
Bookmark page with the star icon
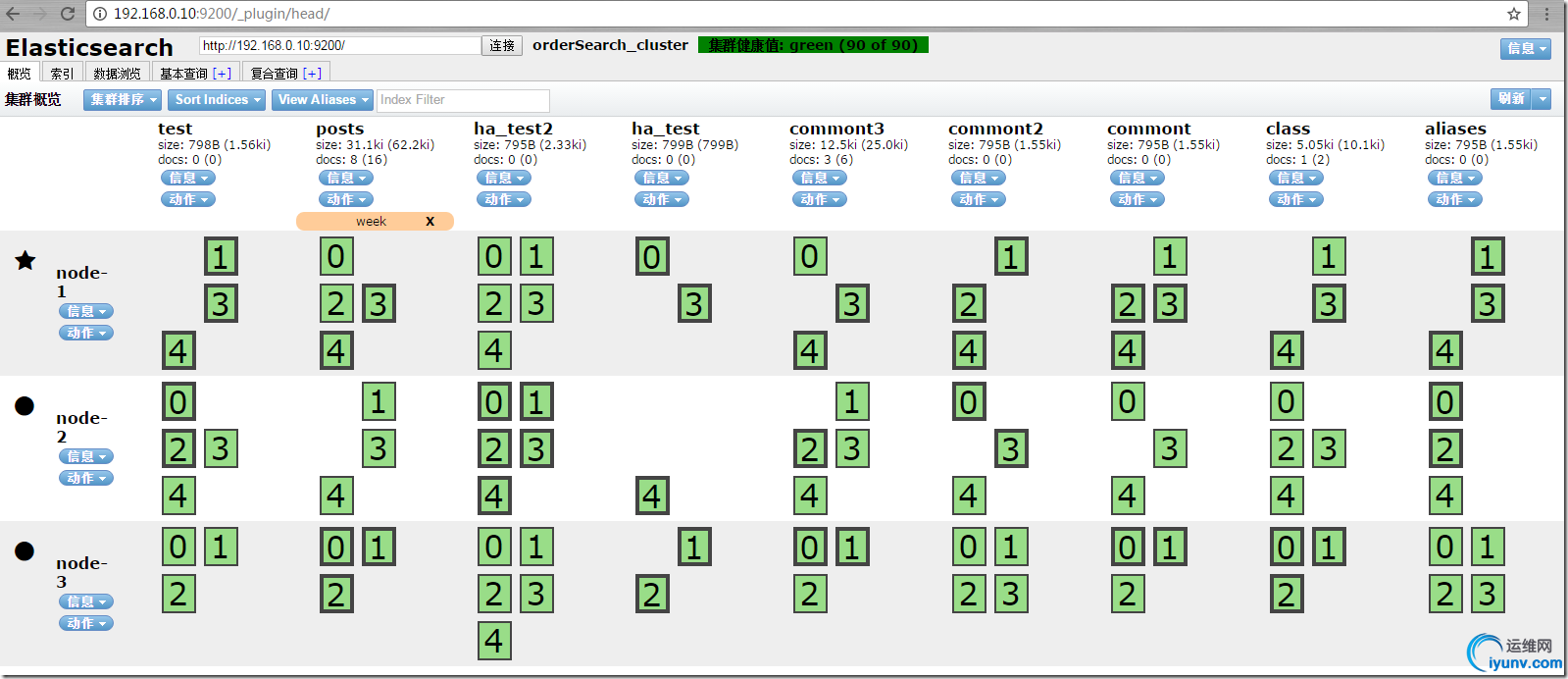pos(1514,14)
